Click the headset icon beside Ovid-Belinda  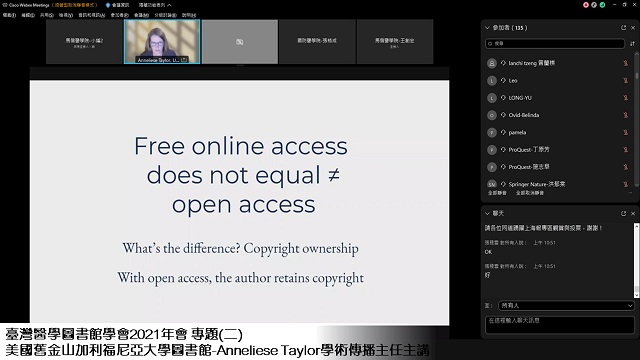click(x=503, y=115)
